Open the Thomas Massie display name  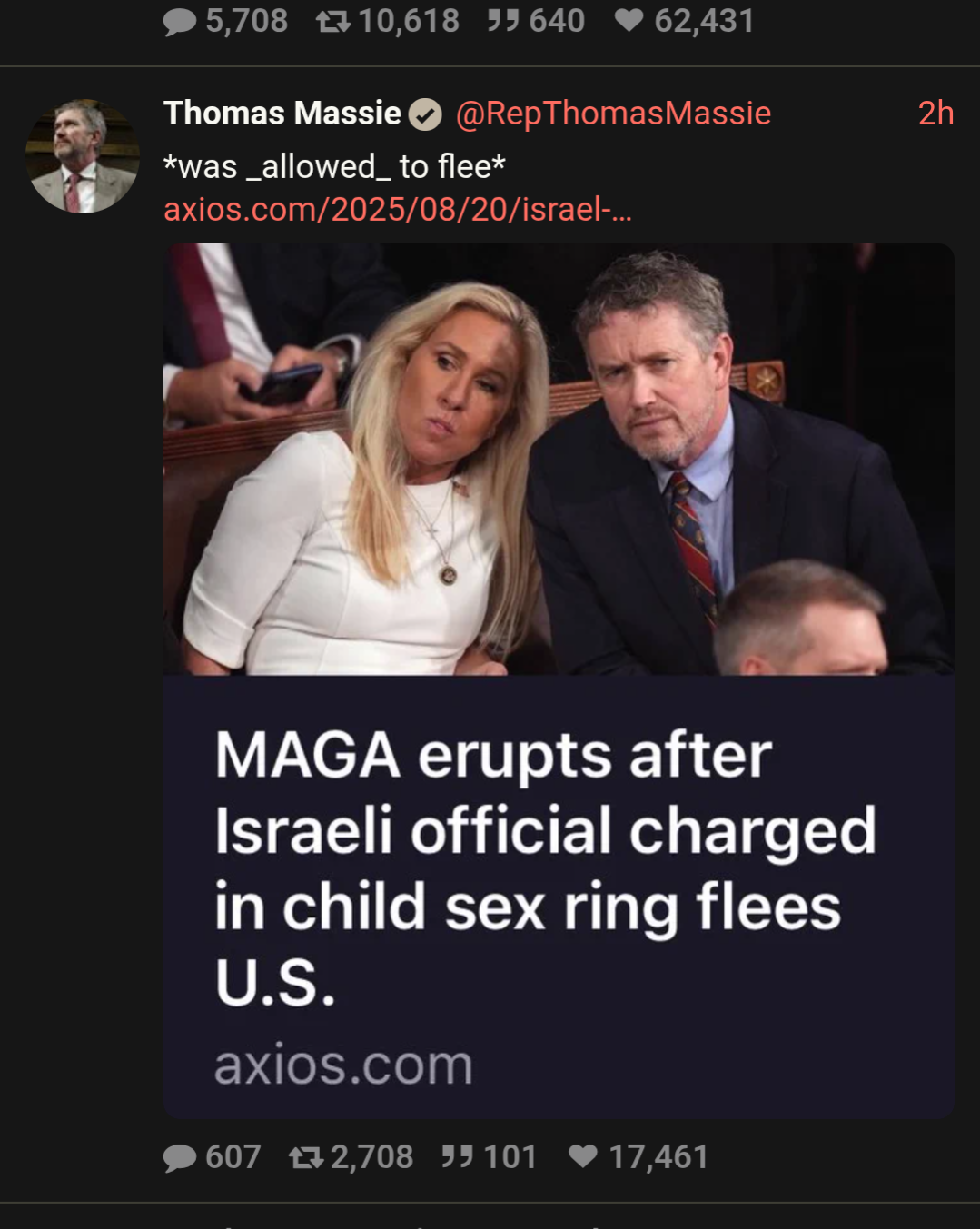pyautogui.click(x=282, y=114)
